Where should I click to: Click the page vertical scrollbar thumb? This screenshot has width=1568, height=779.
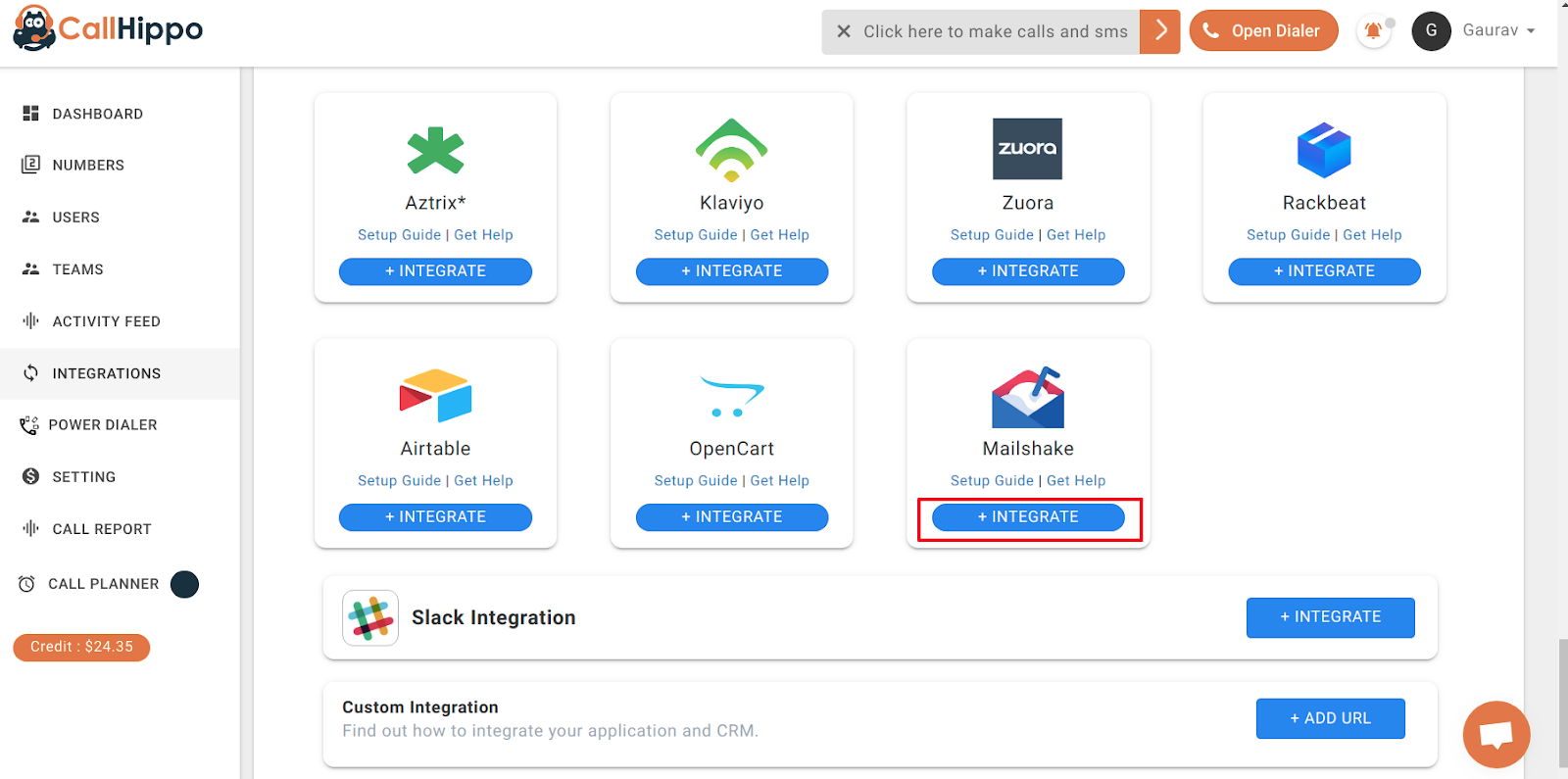pos(1563,703)
